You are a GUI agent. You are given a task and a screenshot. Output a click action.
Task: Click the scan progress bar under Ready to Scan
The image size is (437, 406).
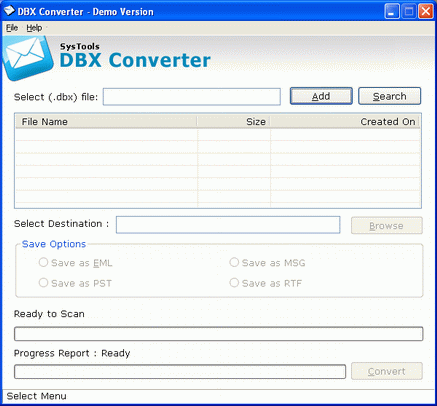219,334
